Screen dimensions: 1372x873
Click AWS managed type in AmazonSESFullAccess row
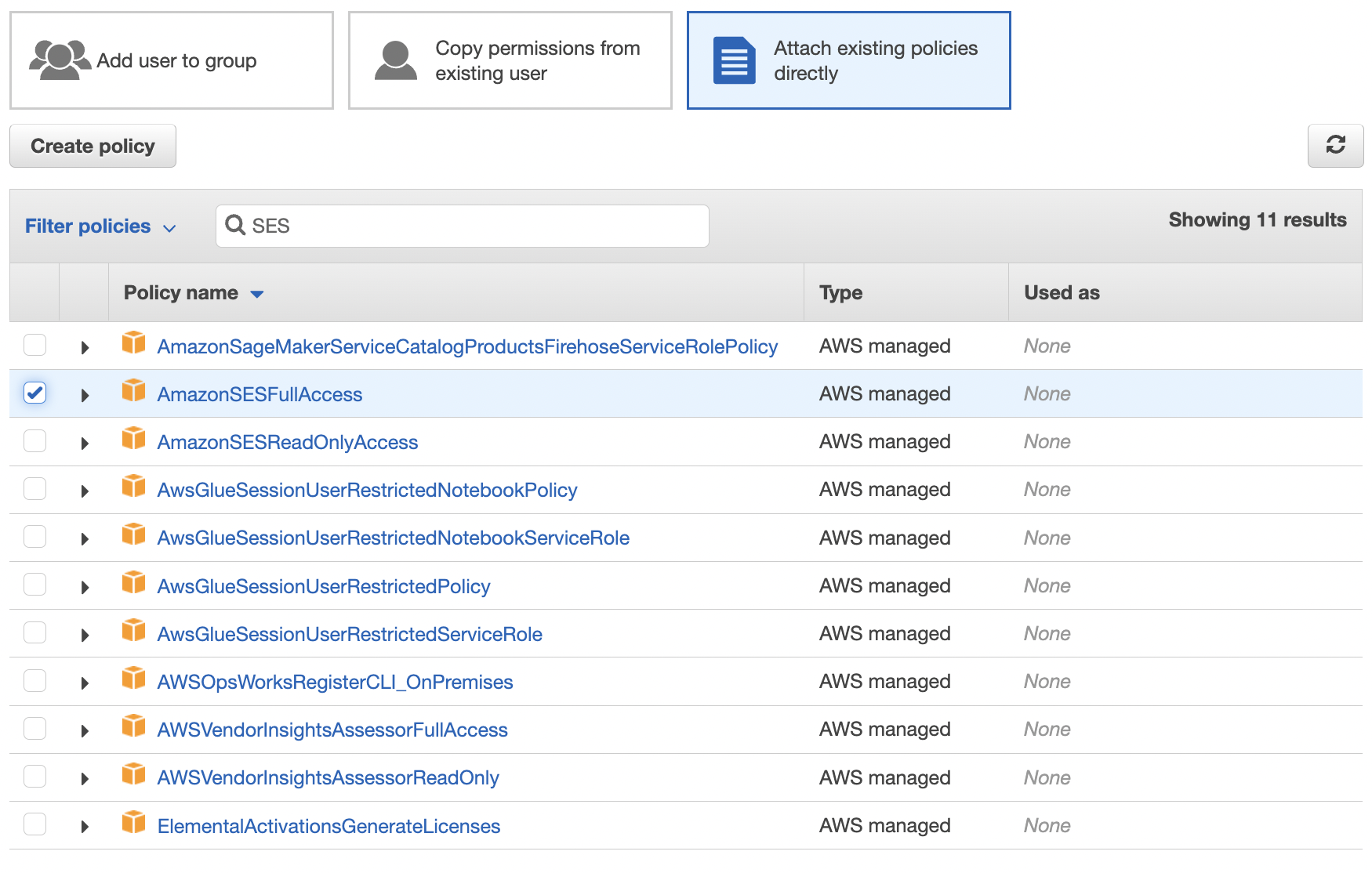point(884,393)
